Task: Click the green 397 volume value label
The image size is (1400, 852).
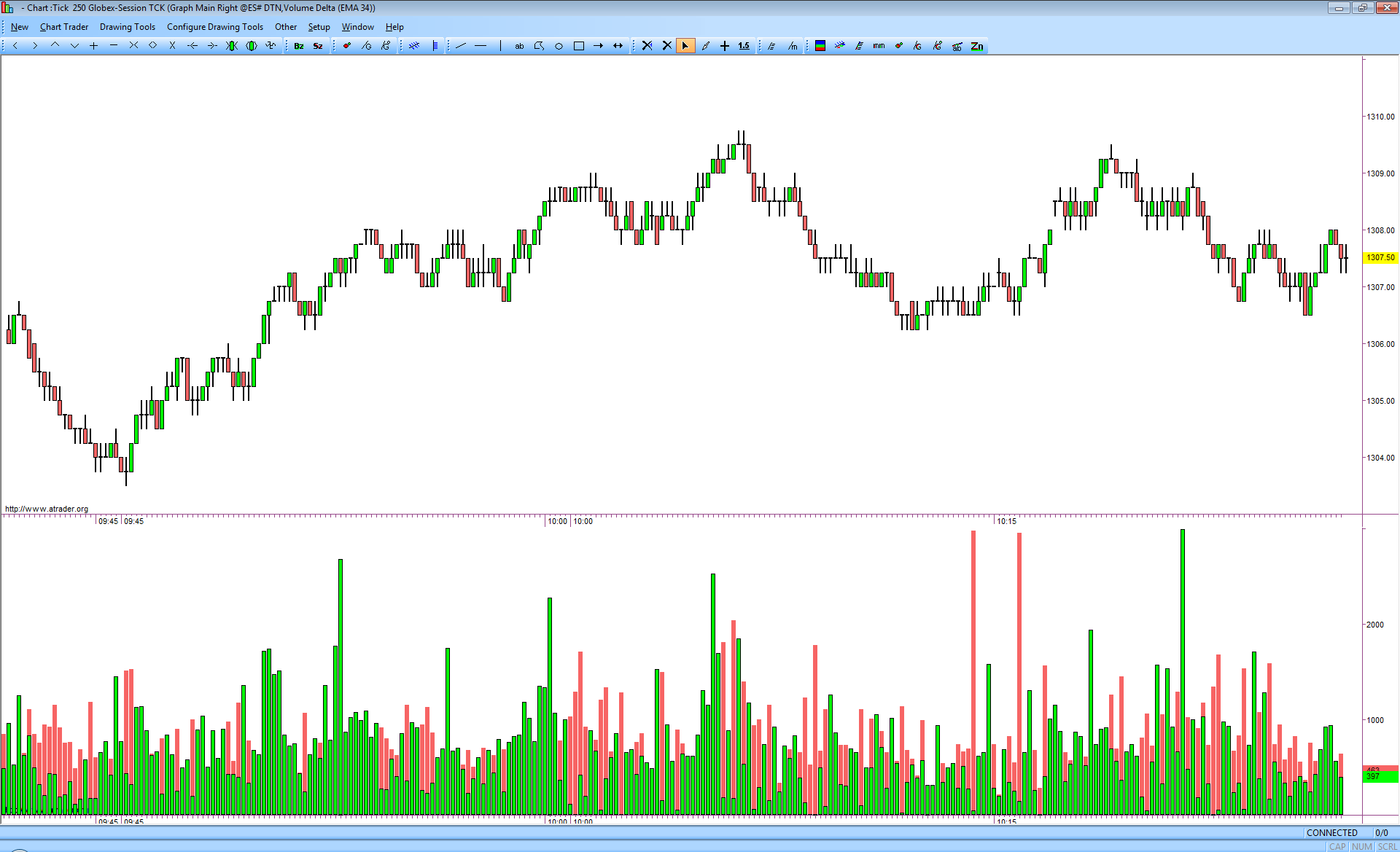Action: click(1380, 777)
